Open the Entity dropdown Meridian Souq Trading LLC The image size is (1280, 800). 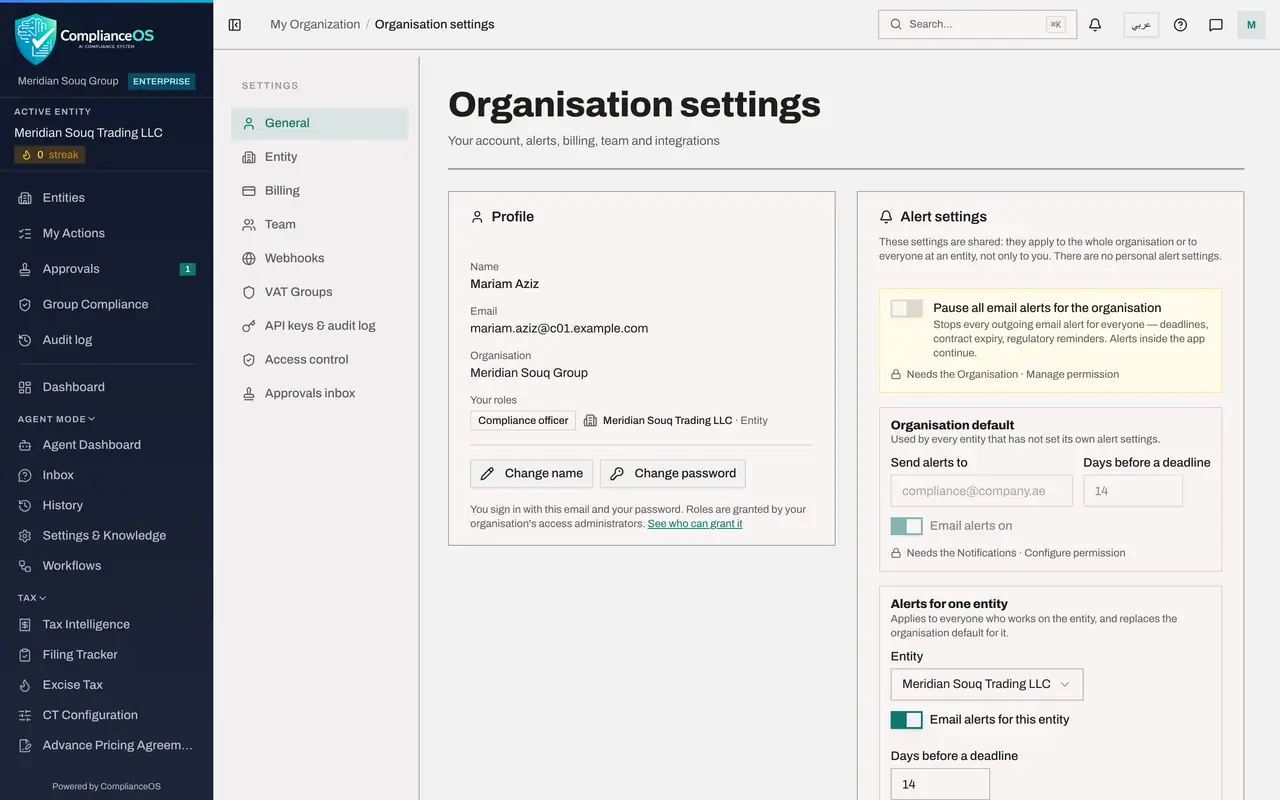pos(987,684)
